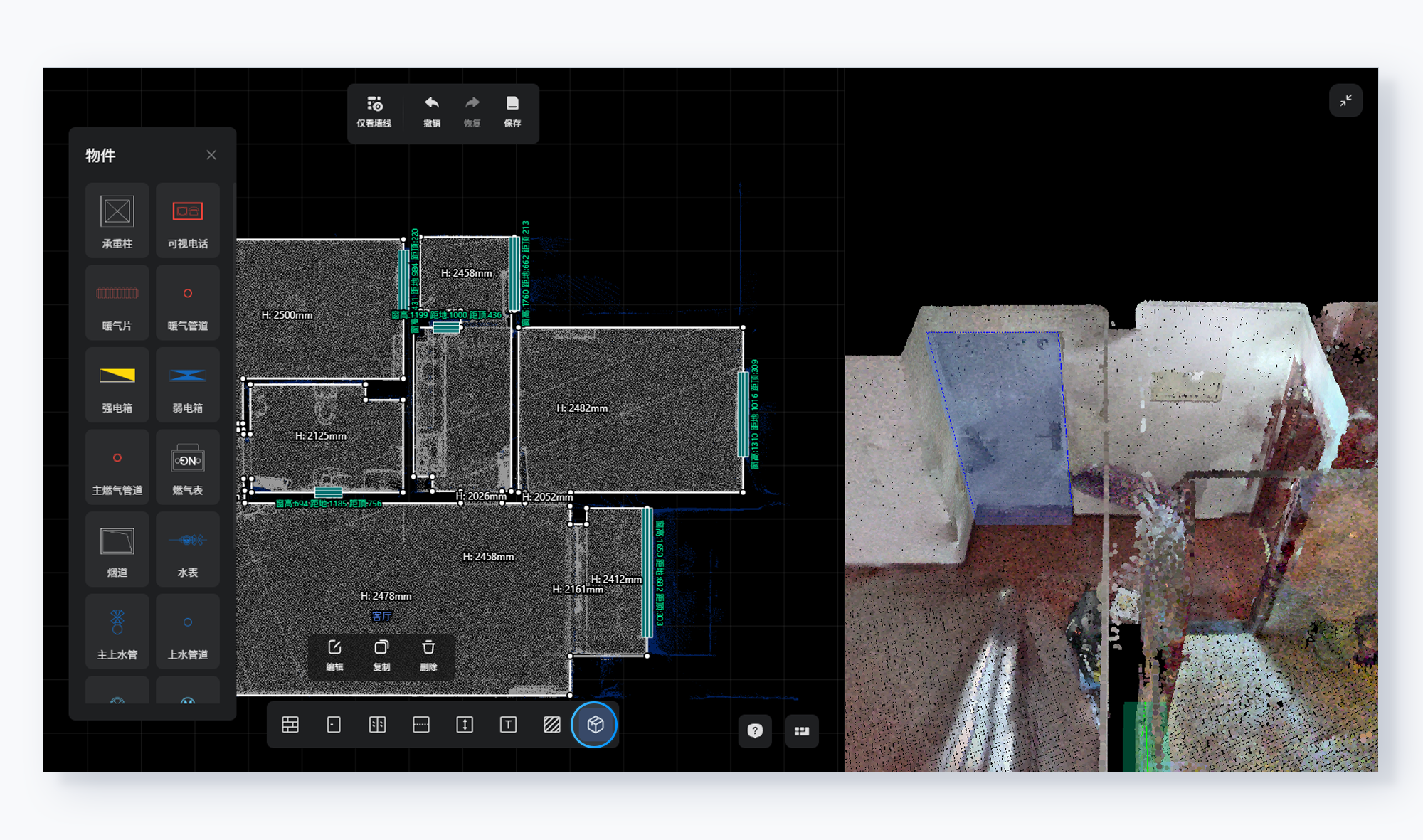
Task: Click the 撤销 undo button
Action: pos(432,112)
